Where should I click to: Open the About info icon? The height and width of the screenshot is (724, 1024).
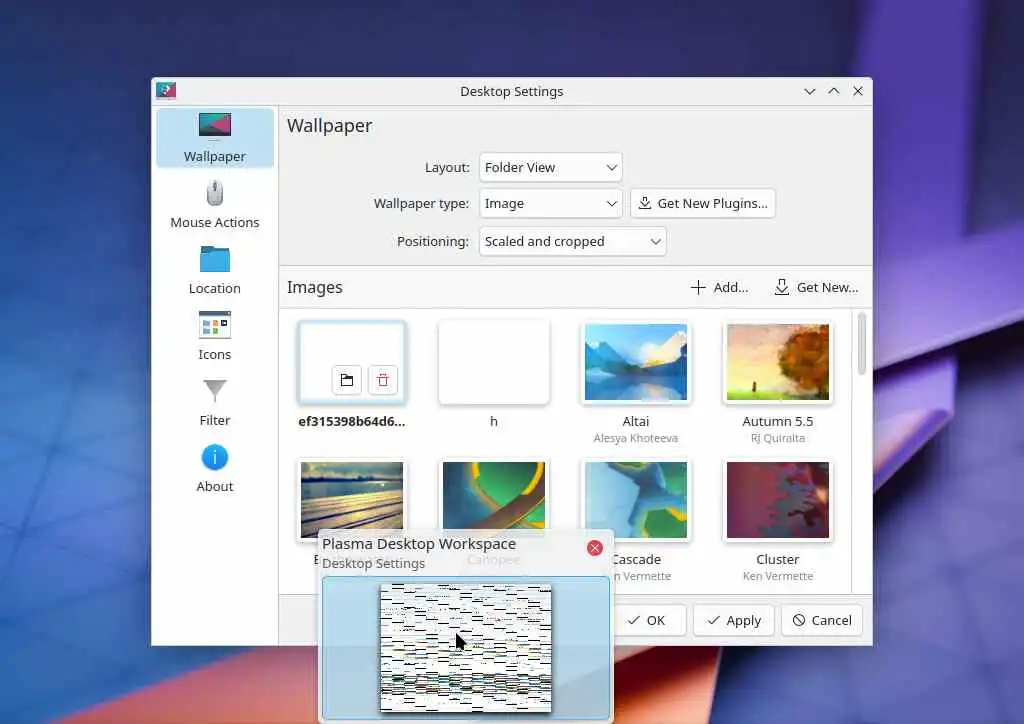pyautogui.click(x=215, y=457)
